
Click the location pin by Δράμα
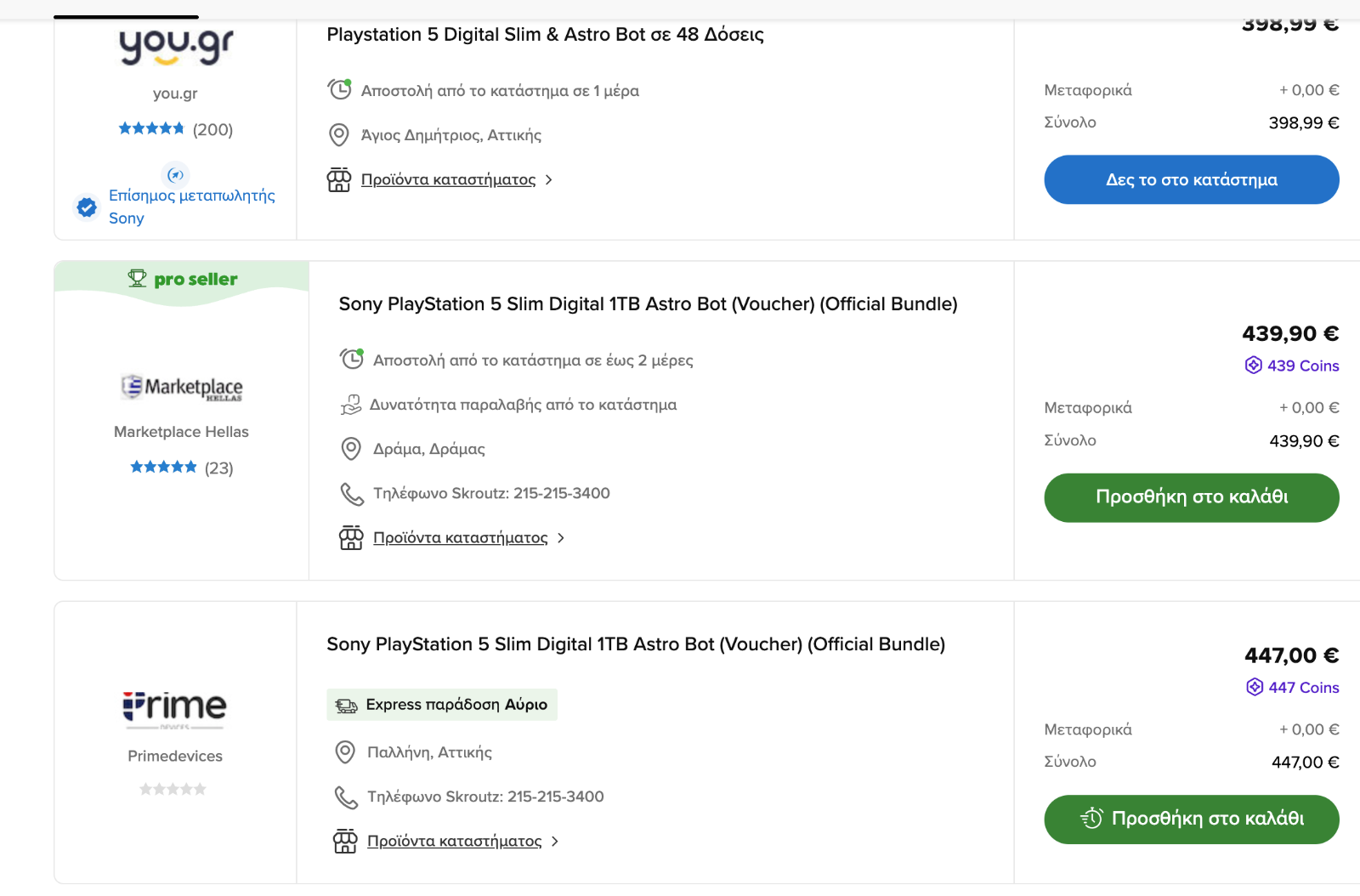(x=351, y=449)
